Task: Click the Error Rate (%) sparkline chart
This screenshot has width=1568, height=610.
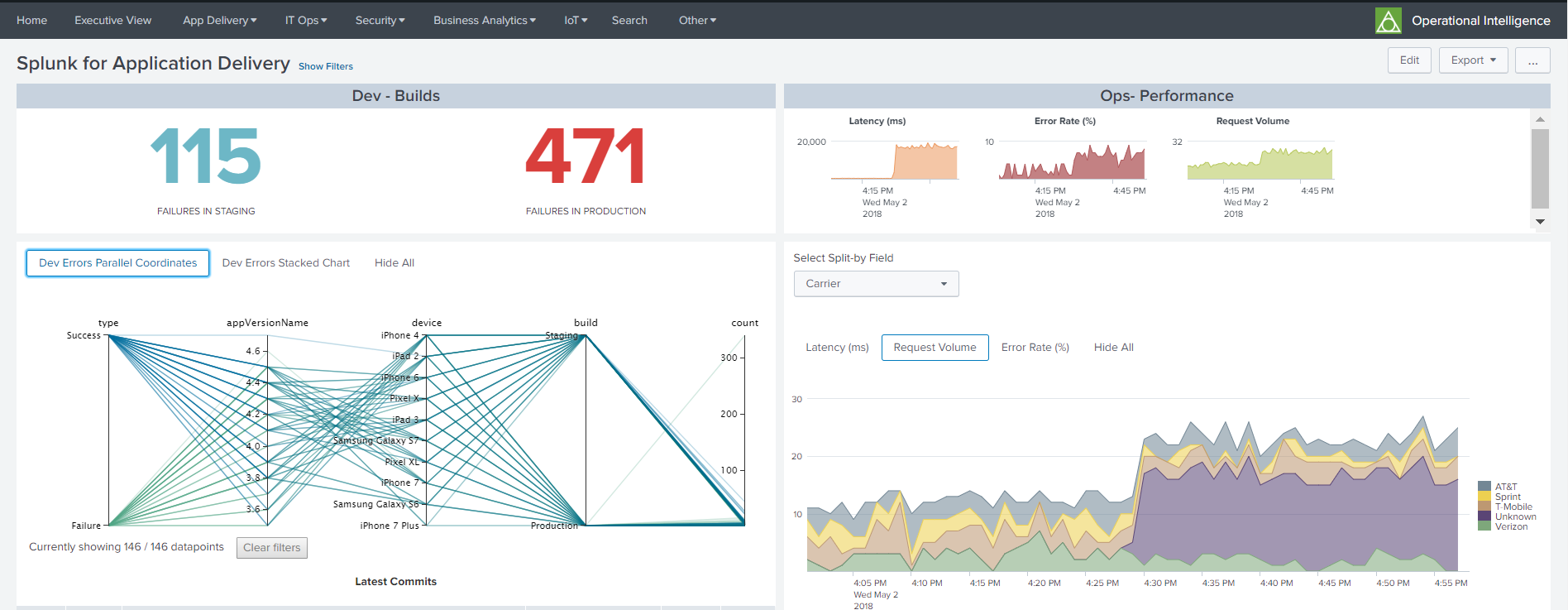Action: pos(1073,161)
